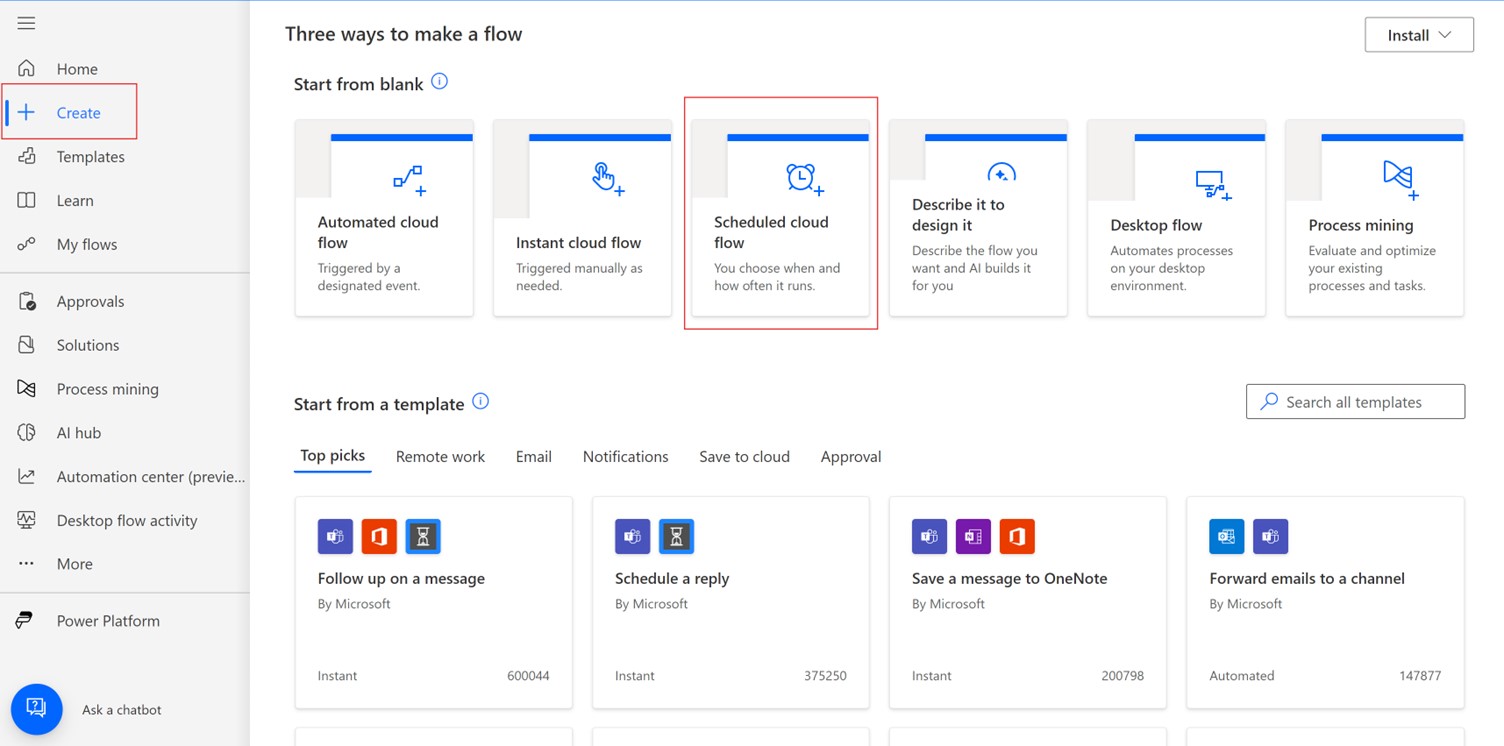The image size is (1504, 746).
Task: Open the Ask a chatbot bubble
Action: (36, 709)
